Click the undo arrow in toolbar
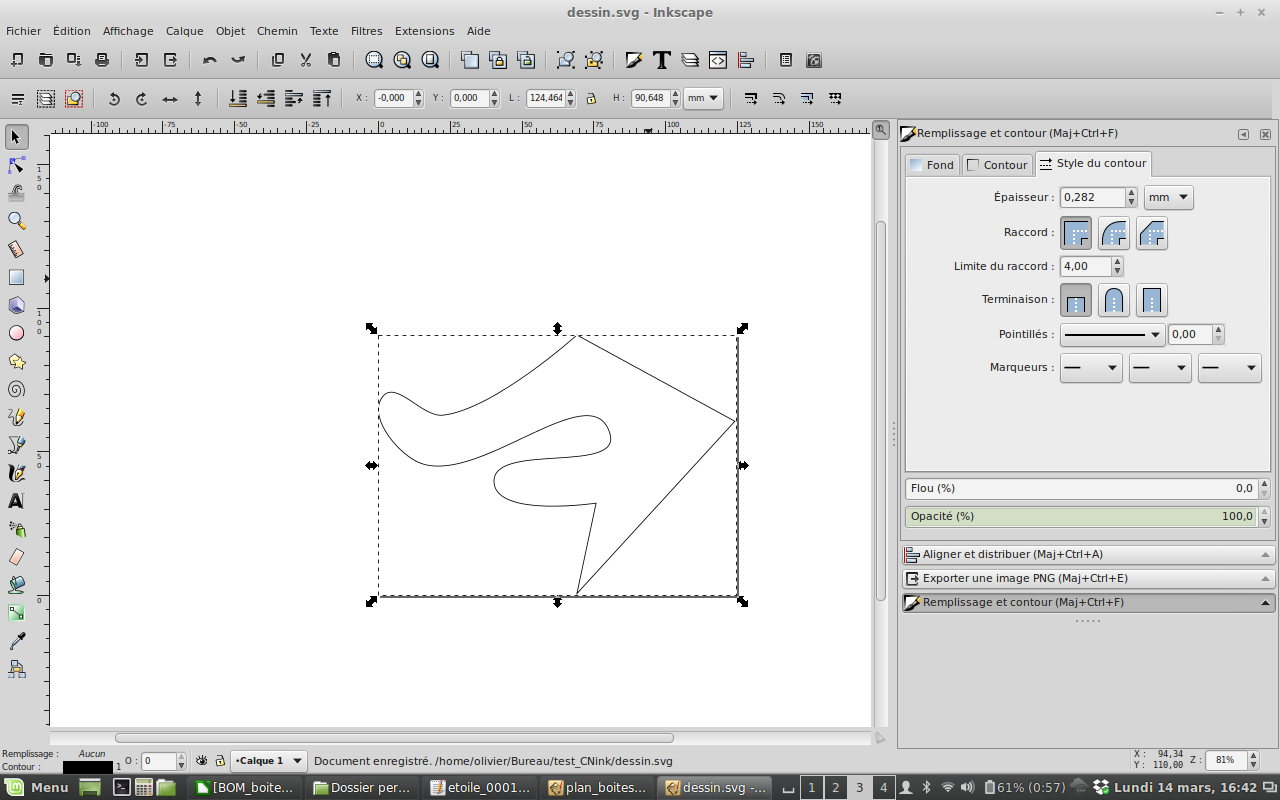Image resolution: width=1280 pixels, height=800 pixels. pos(209,60)
